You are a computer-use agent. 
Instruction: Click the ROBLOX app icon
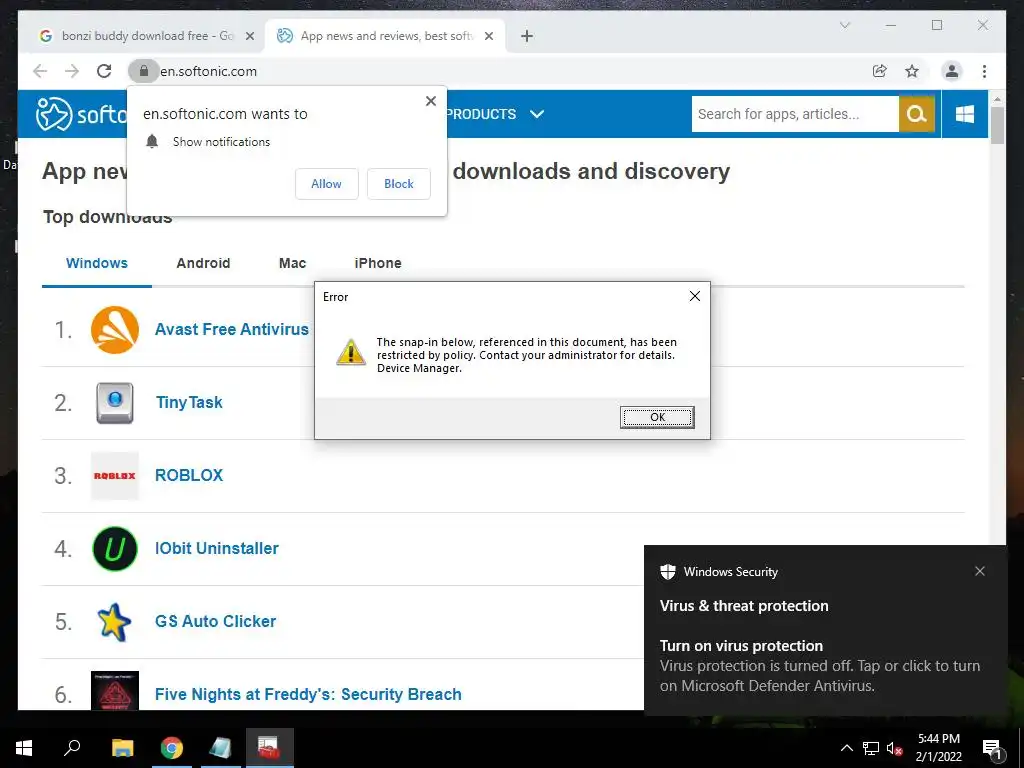(x=115, y=476)
